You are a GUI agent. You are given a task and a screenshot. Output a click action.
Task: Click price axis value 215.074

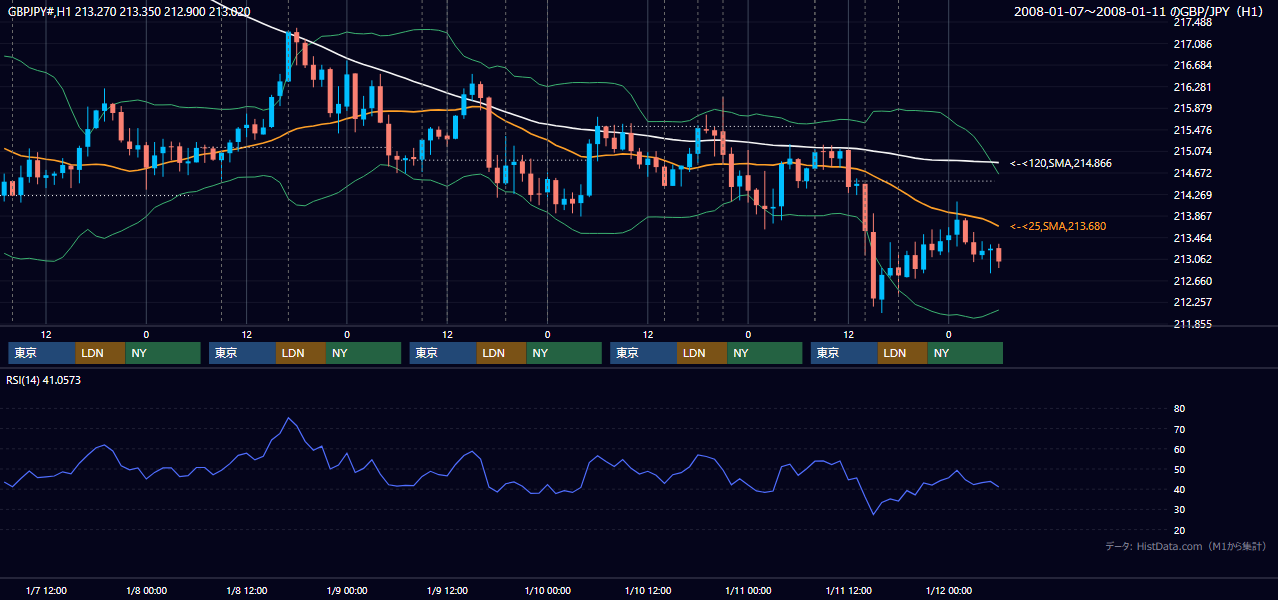click(x=1192, y=152)
